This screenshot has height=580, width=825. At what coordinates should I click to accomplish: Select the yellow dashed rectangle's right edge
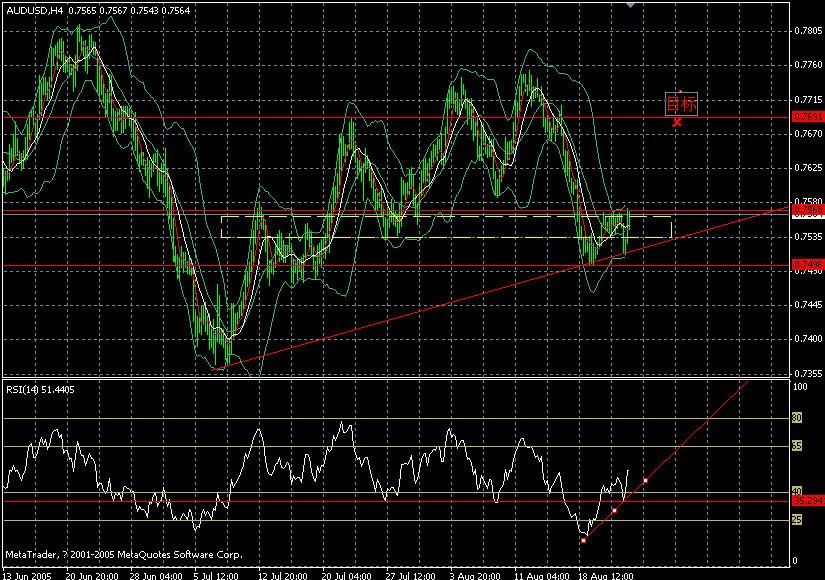point(671,227)
